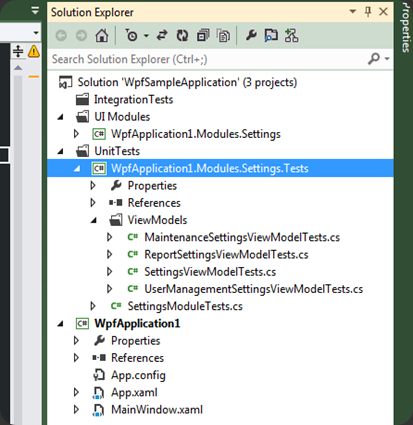Screen dimensions: 413x425
Task: Click the Search Solution Explorer field
Action: (x=207, y=59)
